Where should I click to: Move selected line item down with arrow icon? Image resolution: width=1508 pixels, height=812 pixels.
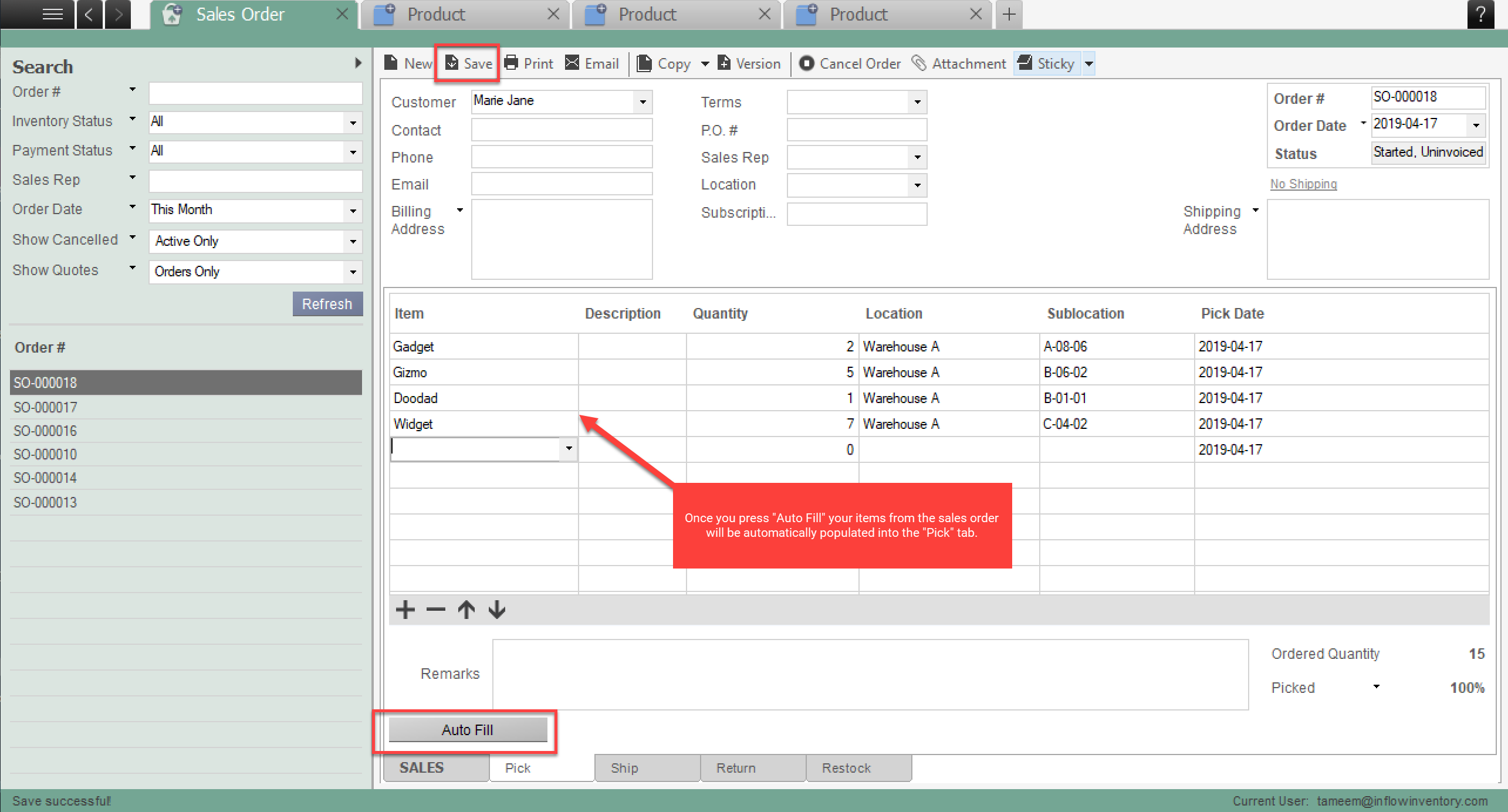(496, 610)
